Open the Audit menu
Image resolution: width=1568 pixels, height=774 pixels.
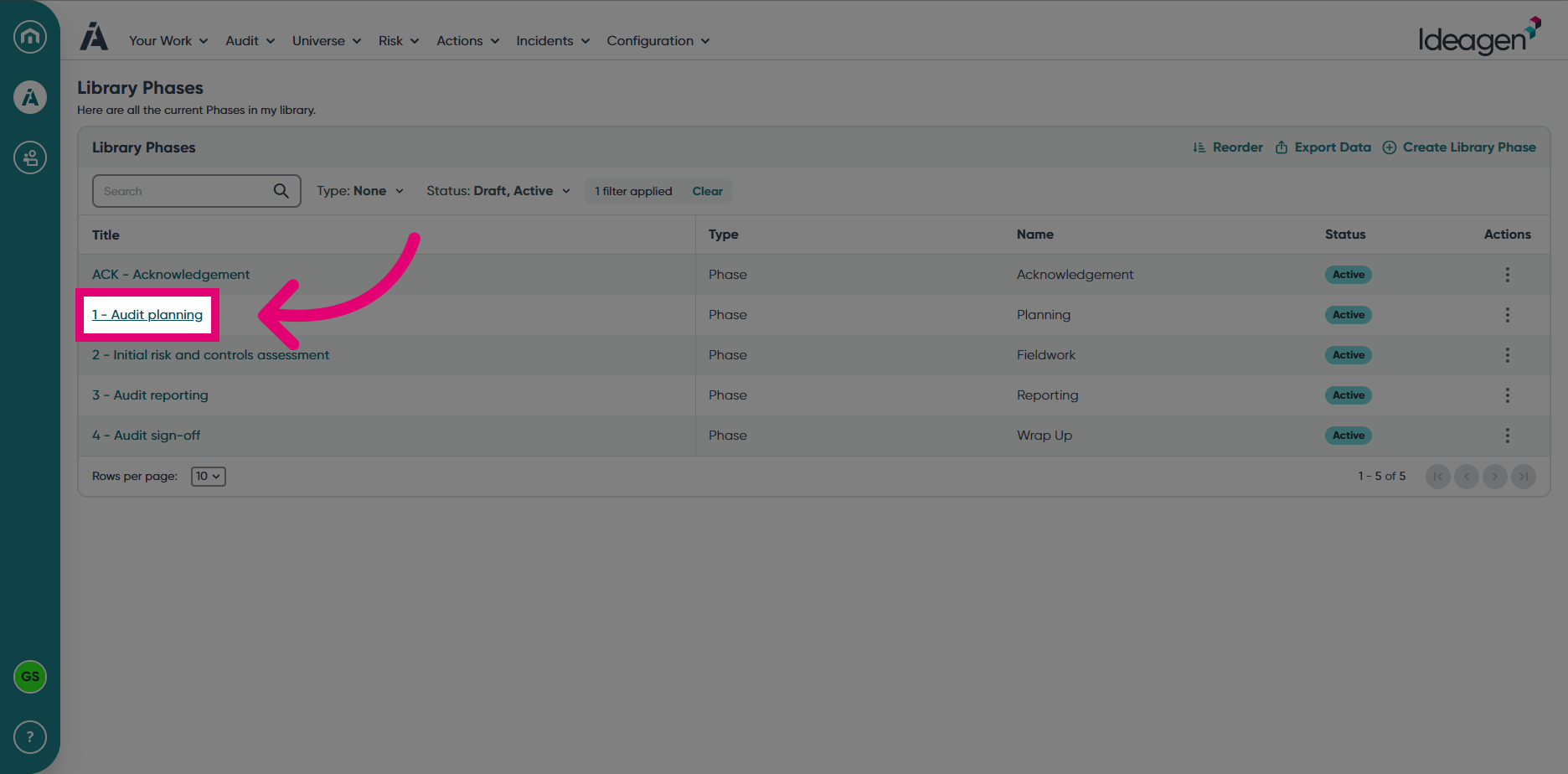point(250,41)
